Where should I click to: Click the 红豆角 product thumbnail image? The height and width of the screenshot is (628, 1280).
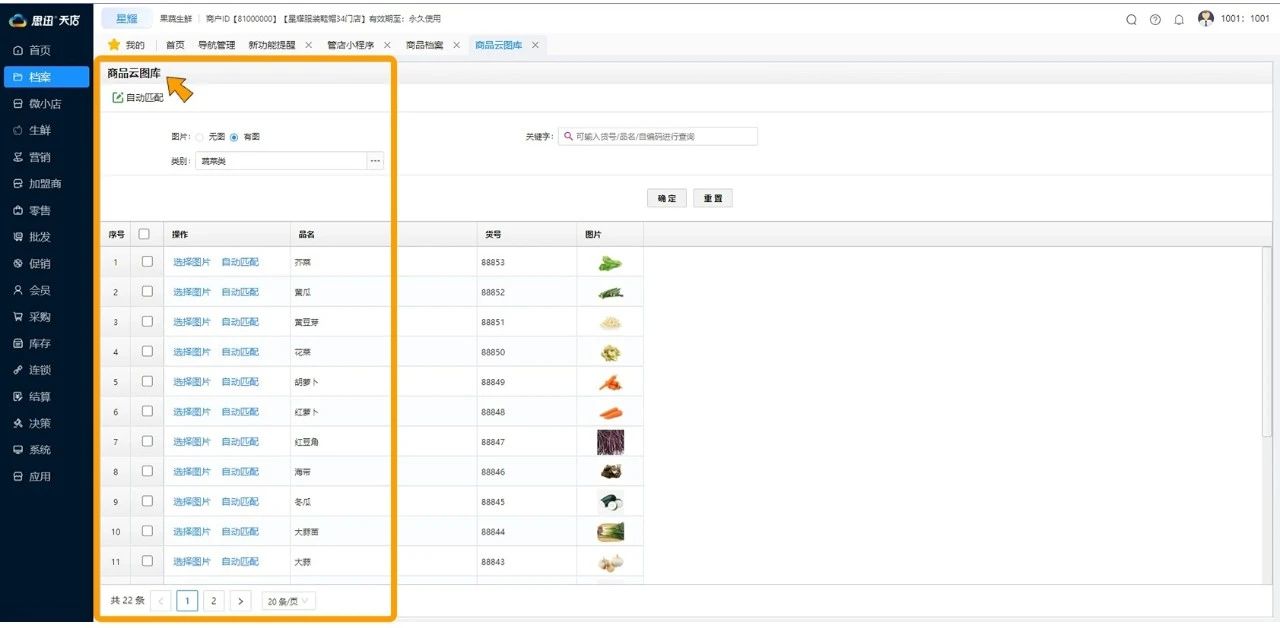(610, 442)
